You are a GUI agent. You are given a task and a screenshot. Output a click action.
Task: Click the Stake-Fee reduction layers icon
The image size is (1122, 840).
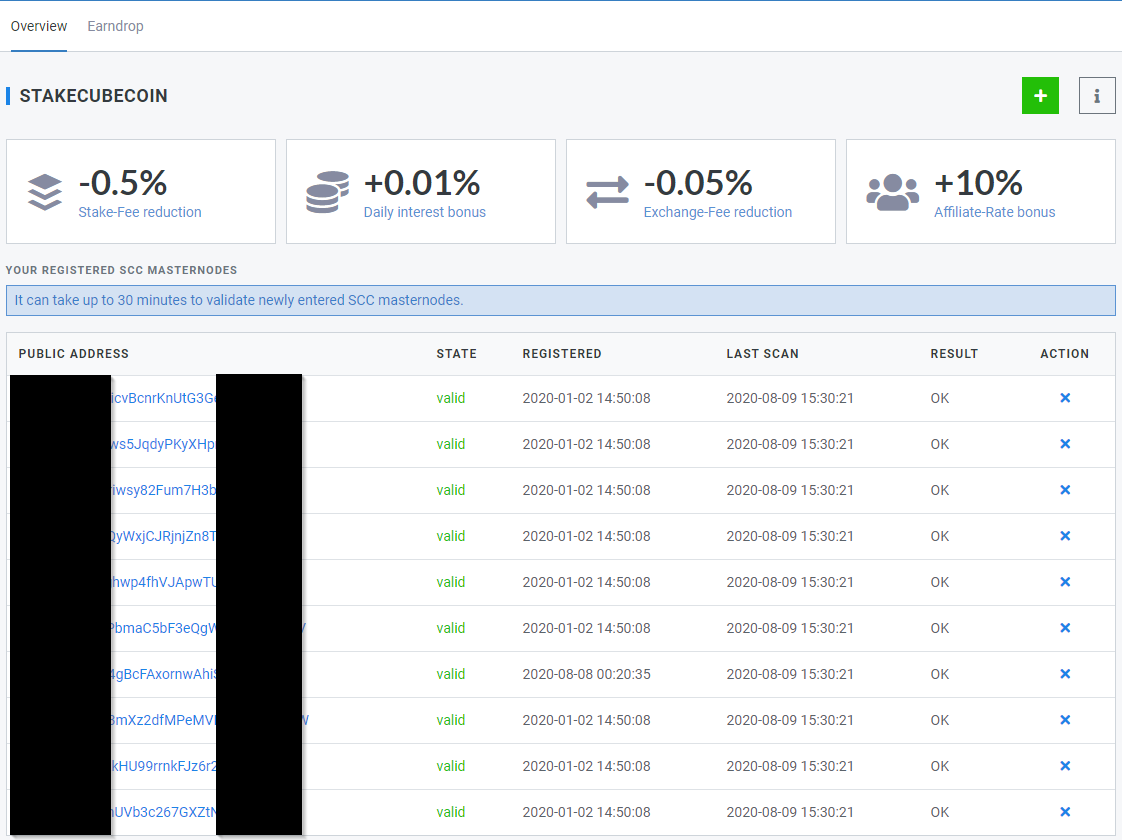pyautogui.click(x=45, y=192)
